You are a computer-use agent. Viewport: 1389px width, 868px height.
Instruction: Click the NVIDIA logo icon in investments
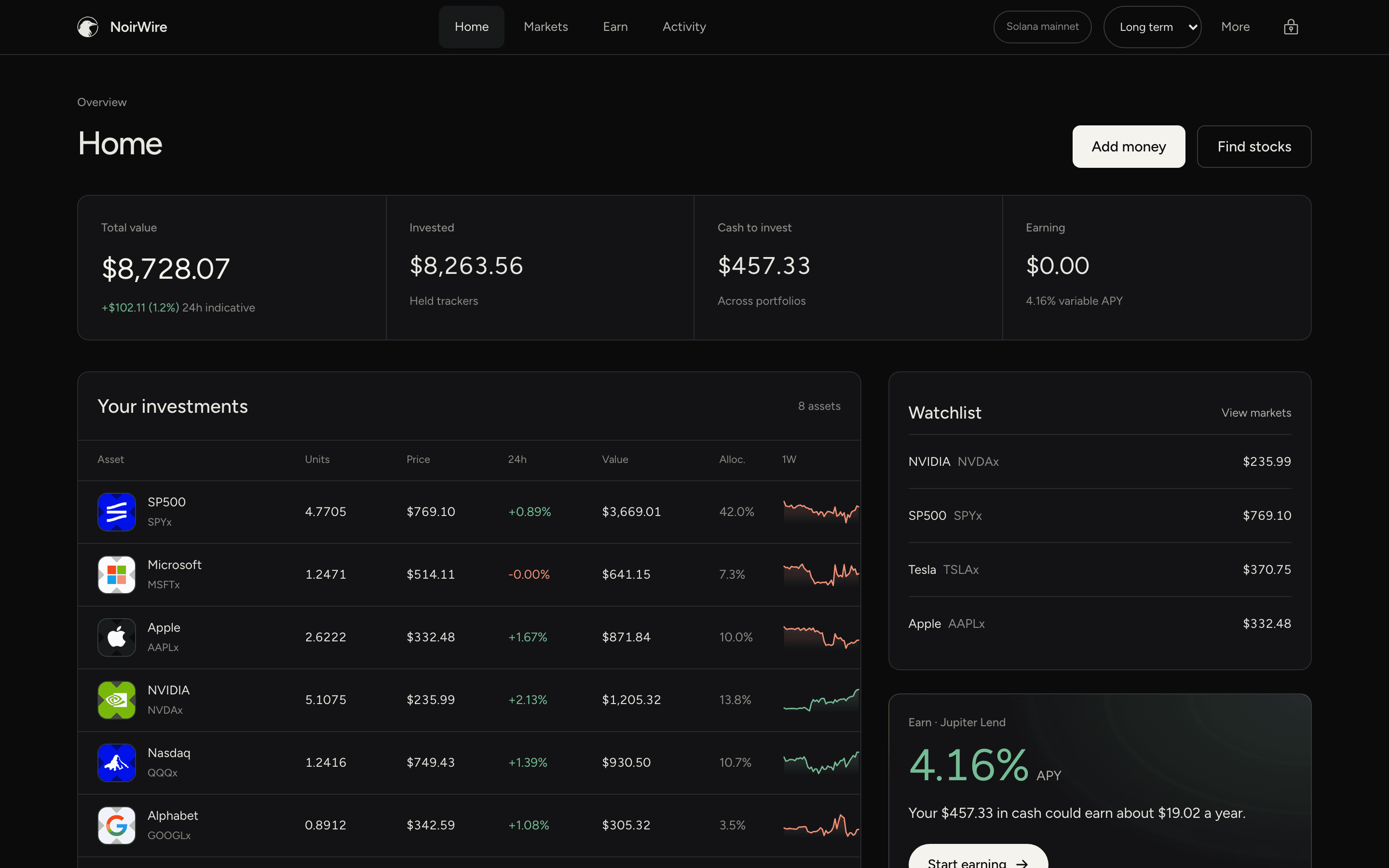(x=117, y=700)
